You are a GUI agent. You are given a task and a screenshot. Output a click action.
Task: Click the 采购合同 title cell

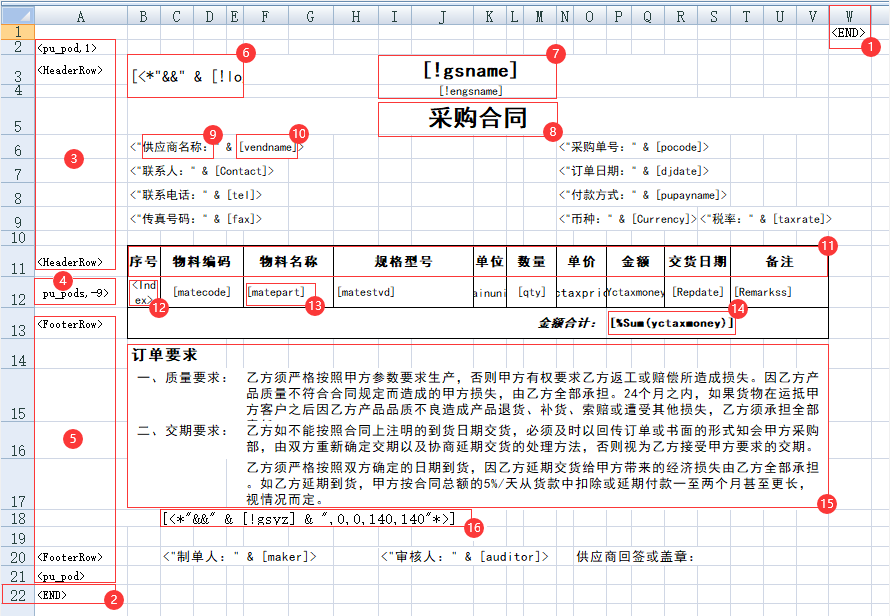click(478, 118)
